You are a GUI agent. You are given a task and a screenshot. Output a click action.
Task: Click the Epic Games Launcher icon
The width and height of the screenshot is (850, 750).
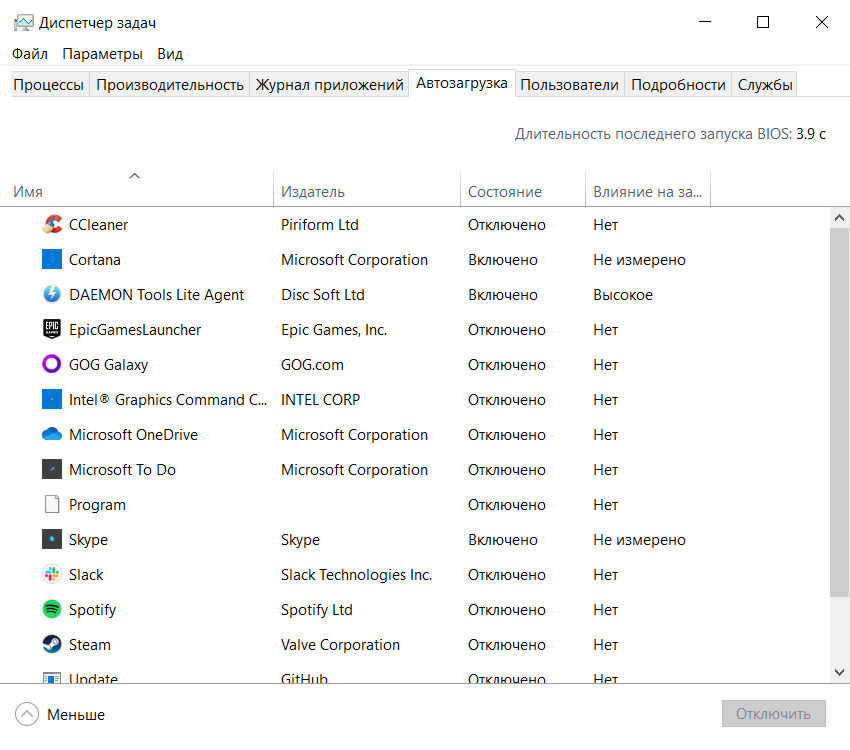pos(52,330)
